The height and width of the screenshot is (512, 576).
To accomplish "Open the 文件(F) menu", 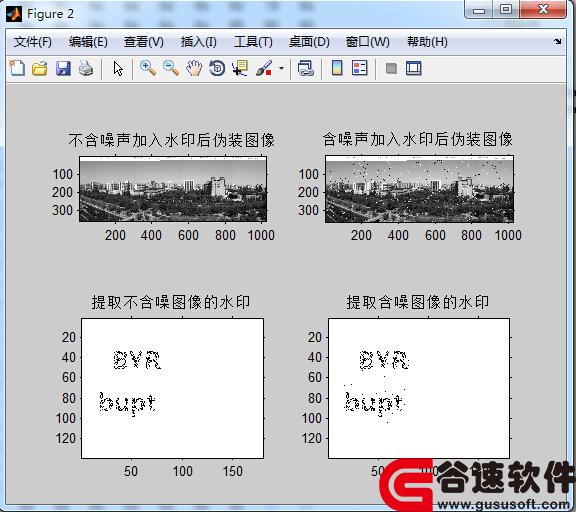I will pyautogui.click(x=33, y=42).
